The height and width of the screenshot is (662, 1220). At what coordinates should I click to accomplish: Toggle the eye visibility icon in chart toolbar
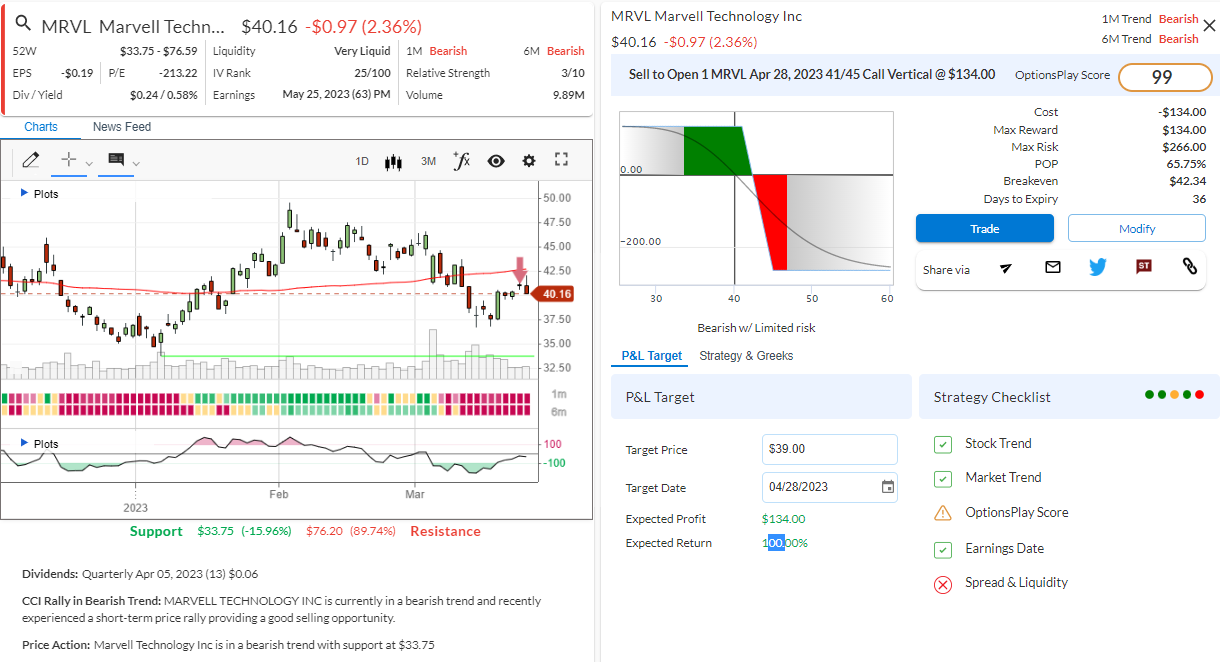(496, 161)
